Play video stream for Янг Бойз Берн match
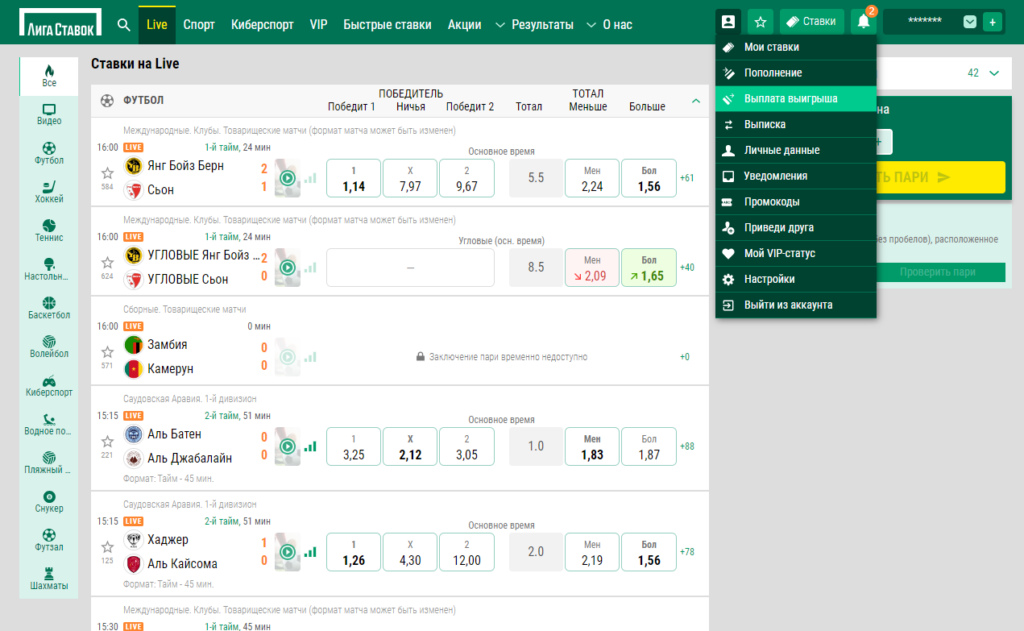The width and height of the screenshot is (1024, 631). 287,178
